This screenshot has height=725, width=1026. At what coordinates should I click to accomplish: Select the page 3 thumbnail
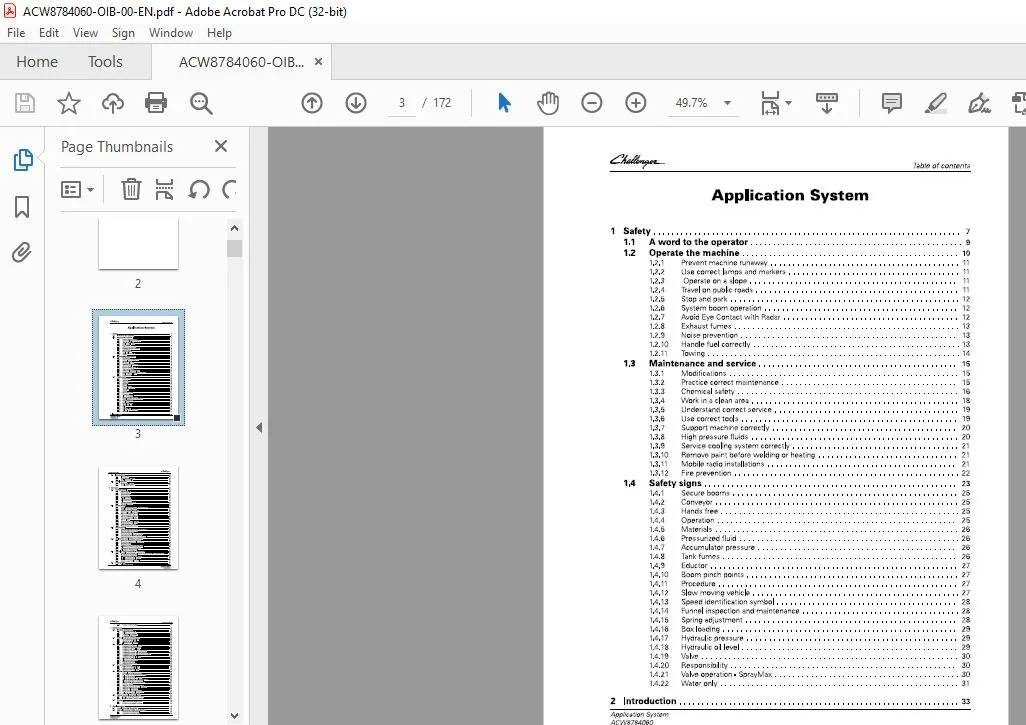(138, 367)
